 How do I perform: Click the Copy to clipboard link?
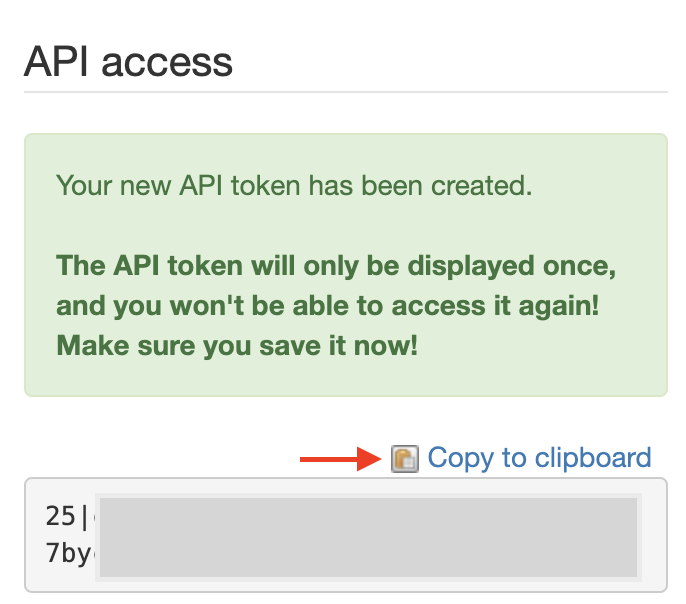coord(539,458)
